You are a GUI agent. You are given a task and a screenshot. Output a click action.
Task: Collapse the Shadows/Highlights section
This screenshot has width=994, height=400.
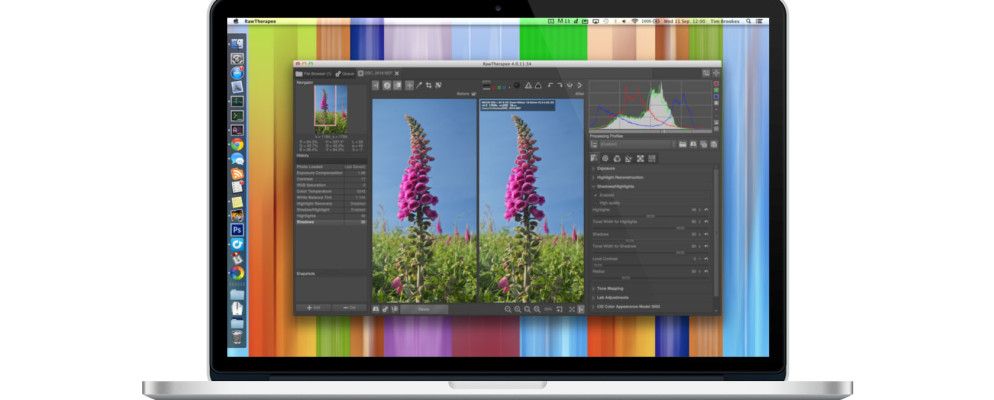tap(614, 186)
